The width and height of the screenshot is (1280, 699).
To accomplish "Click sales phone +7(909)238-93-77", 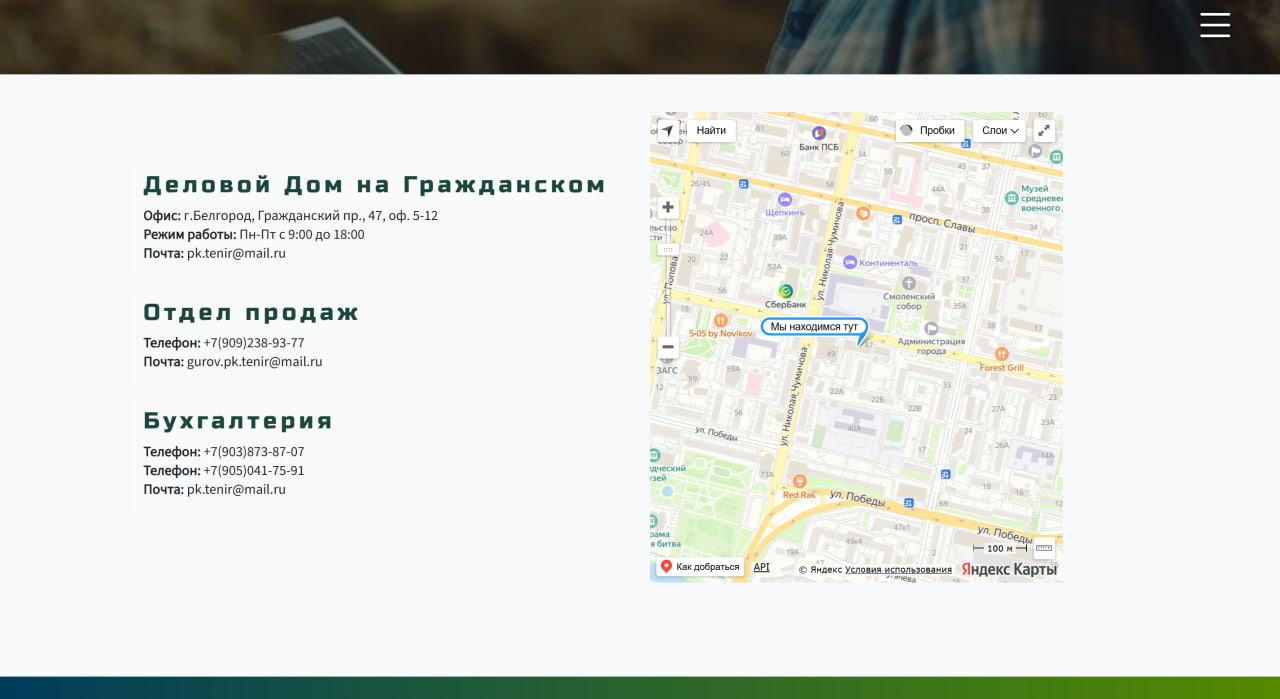I will pyautogui.click(x=254, y=343).
